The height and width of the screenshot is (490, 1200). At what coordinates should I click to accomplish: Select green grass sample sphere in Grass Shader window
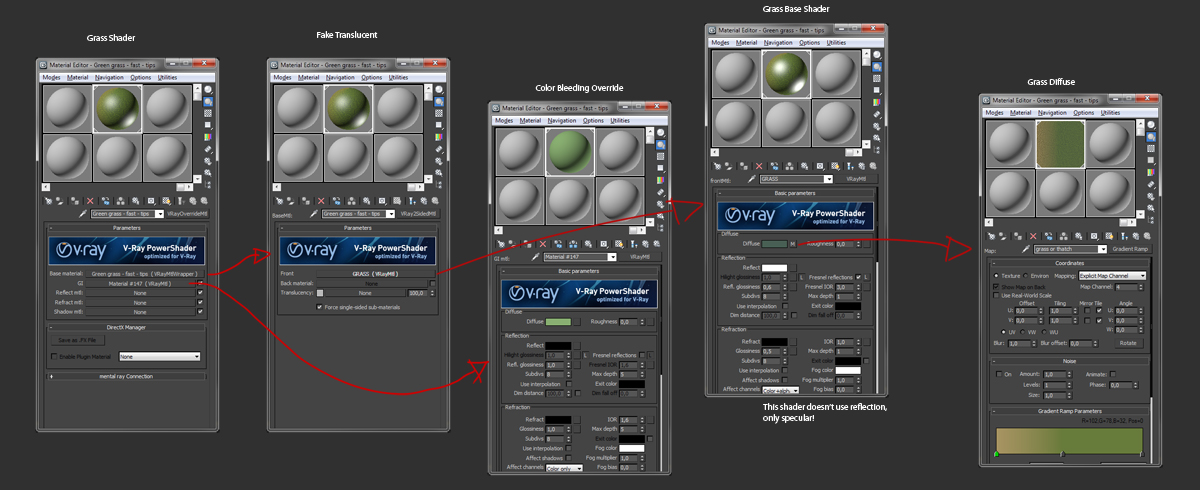click(x=119, y=109)
